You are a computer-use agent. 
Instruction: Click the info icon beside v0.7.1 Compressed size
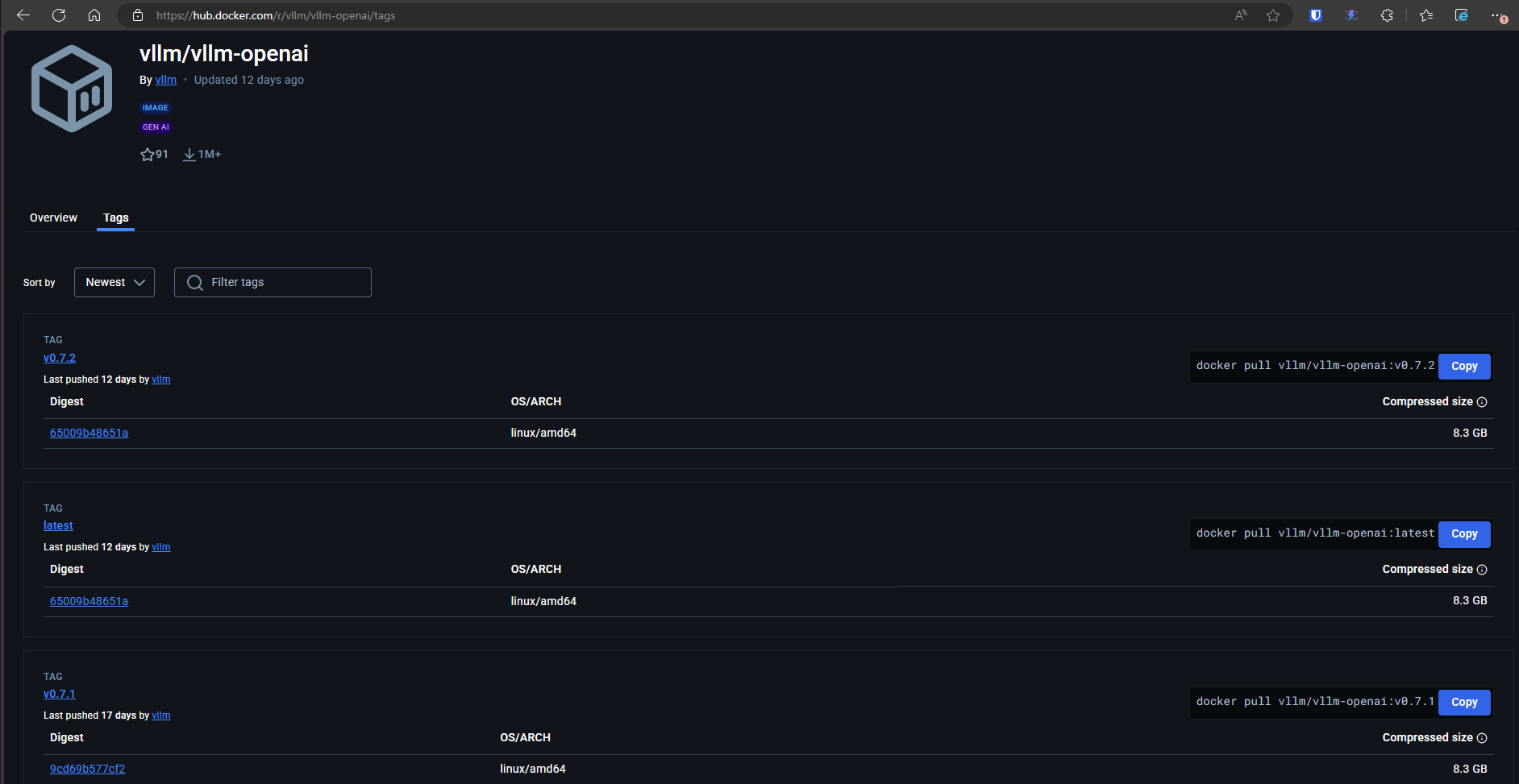(x=1482, y=738)
